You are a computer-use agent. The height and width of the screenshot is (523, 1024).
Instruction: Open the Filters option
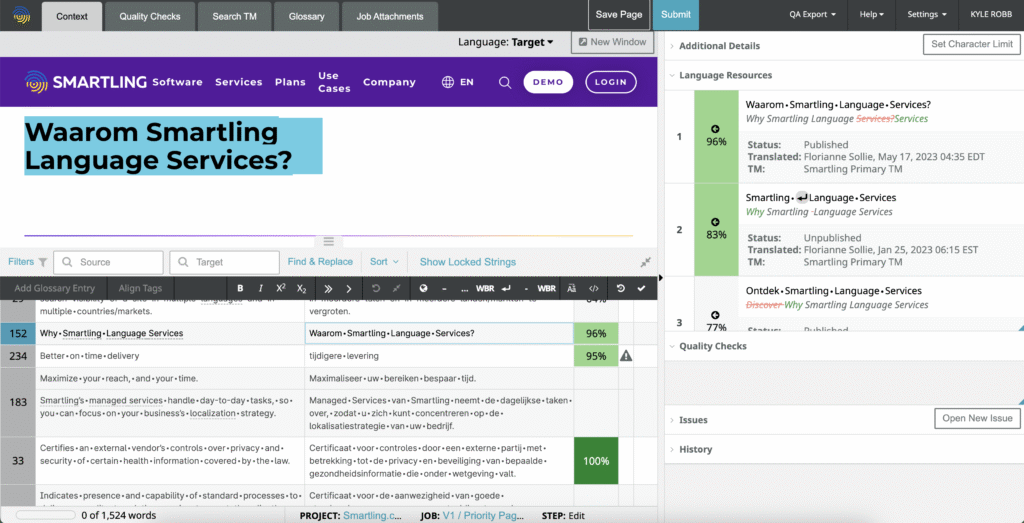[27, 262]
